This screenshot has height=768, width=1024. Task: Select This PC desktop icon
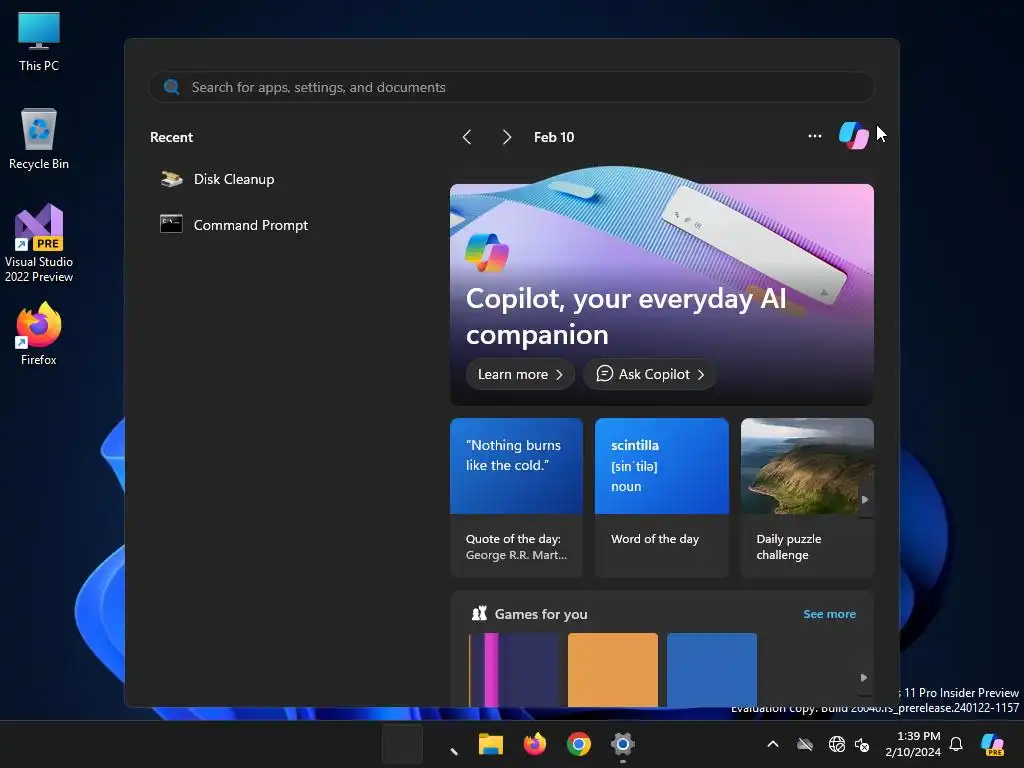(39, 42)
